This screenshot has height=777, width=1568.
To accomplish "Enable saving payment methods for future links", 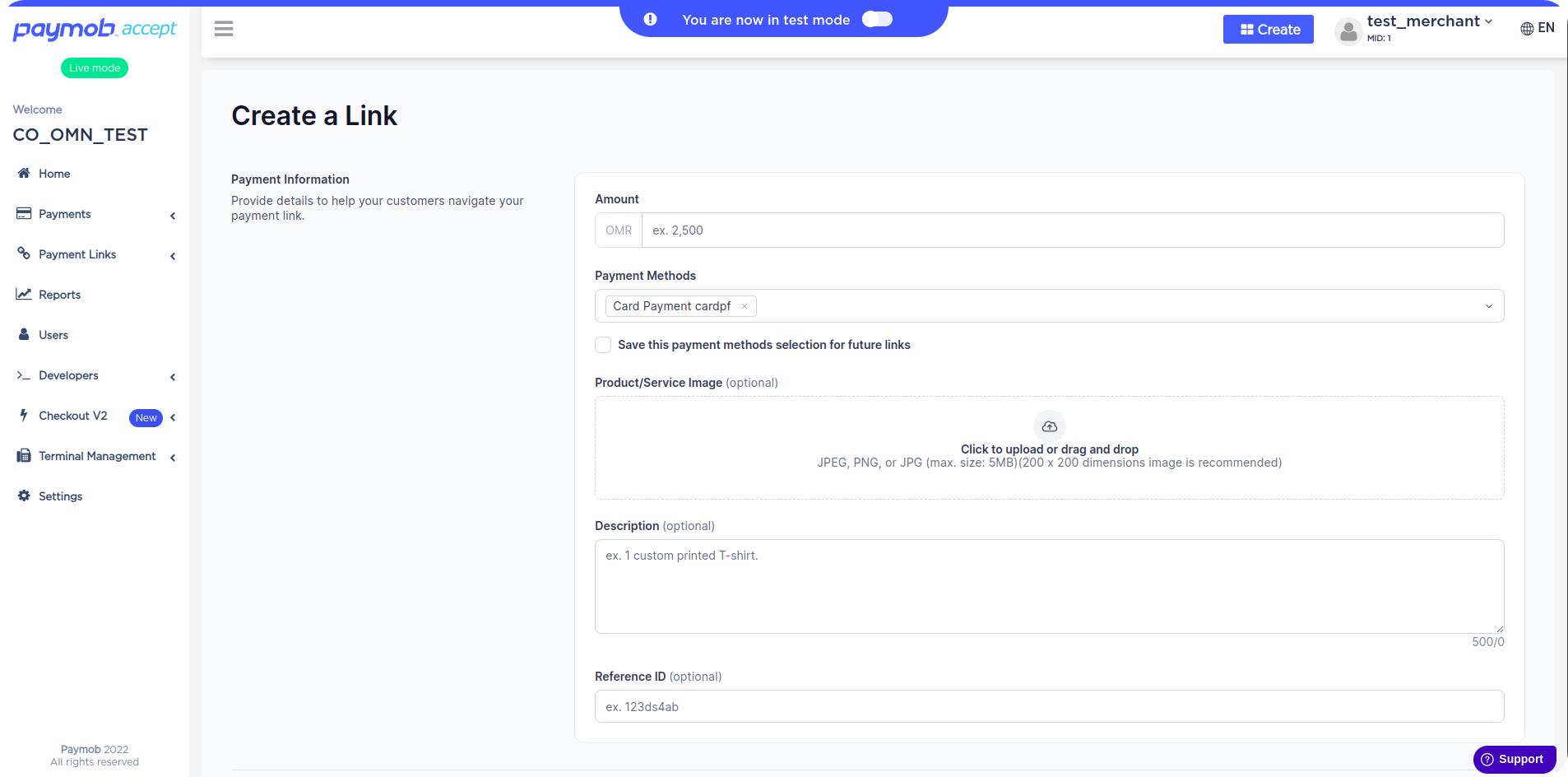I will click(x=603, y=345).
